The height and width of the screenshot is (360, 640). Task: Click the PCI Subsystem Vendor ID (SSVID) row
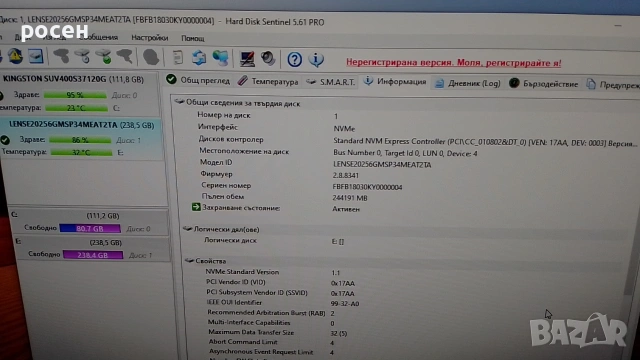[x=280, y=293]
